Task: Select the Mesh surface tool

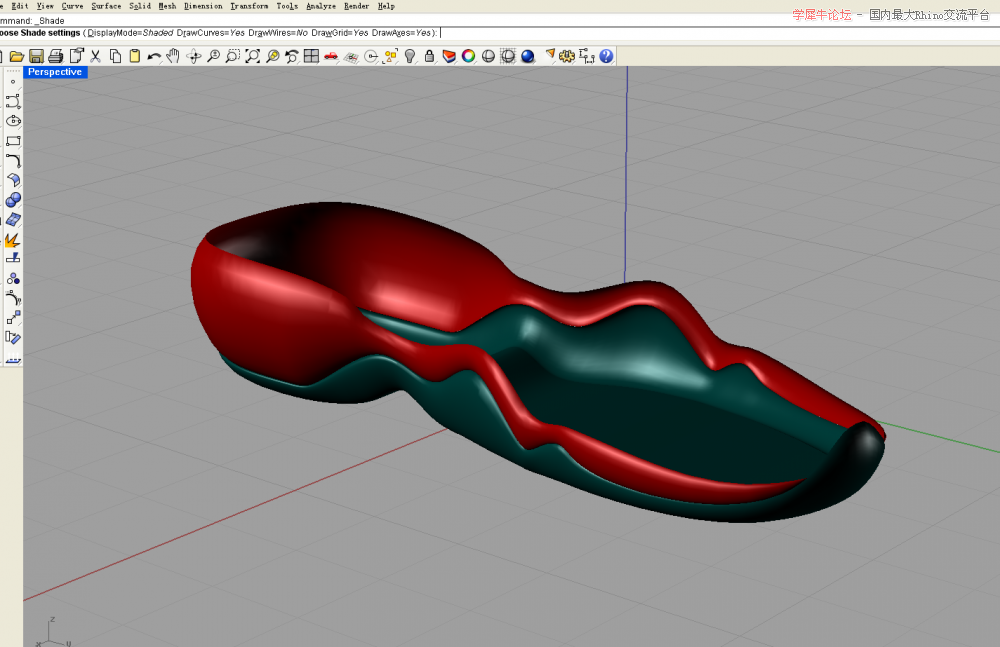Action: [x=13, y=219]
